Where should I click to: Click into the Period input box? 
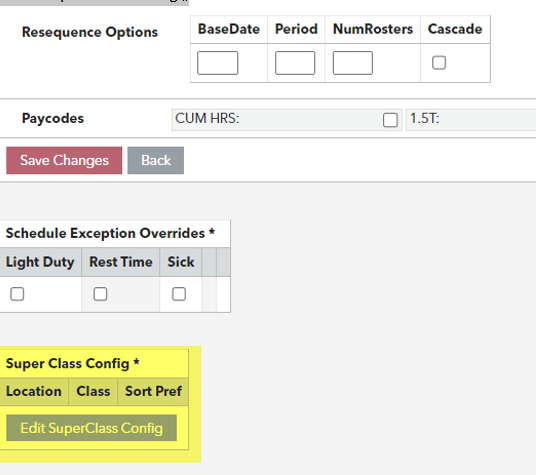point(295,63)
